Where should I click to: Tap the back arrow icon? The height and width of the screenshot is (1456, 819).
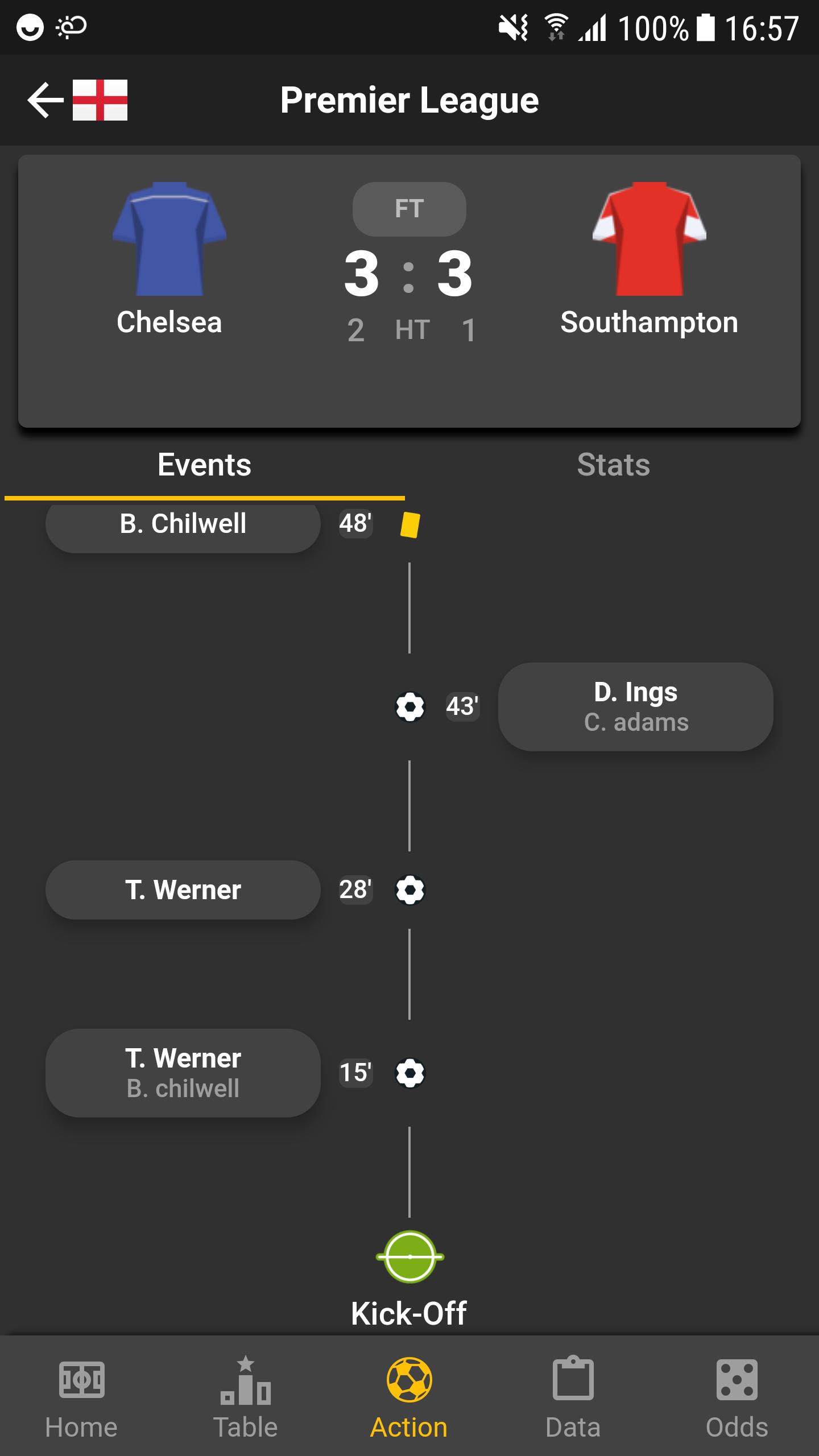tap(45, 100)
